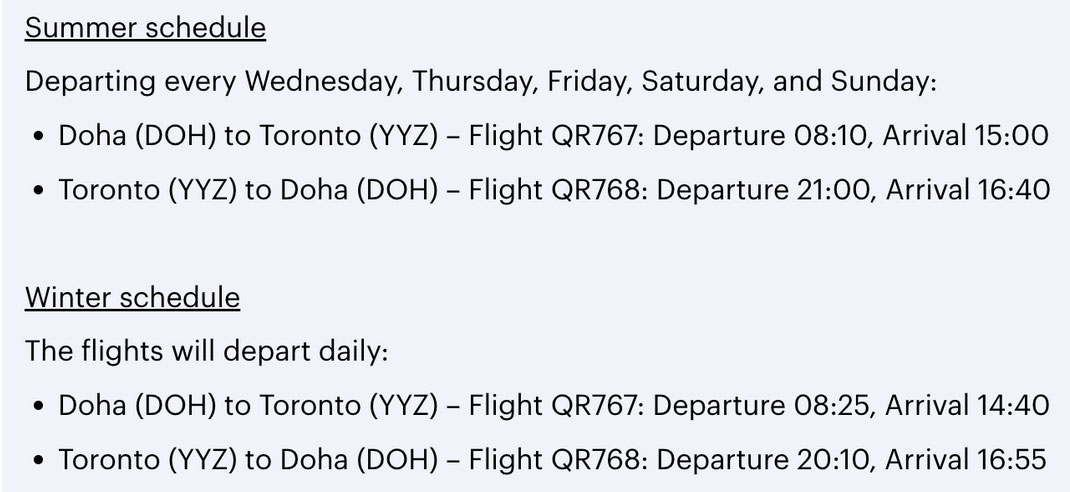Click the 15:00 arrival time
Image resolution: width=1070 pixels, height=492 pixels.
(1010, 136)
